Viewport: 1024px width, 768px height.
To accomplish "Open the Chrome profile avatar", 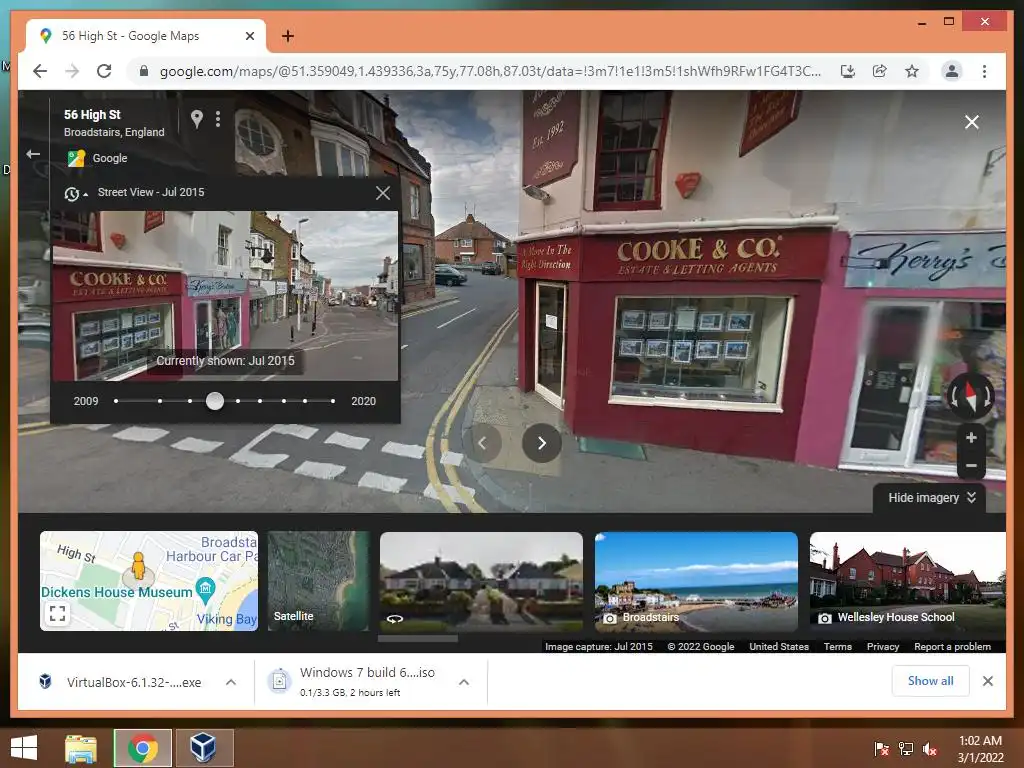I will [x=952, y=71].
